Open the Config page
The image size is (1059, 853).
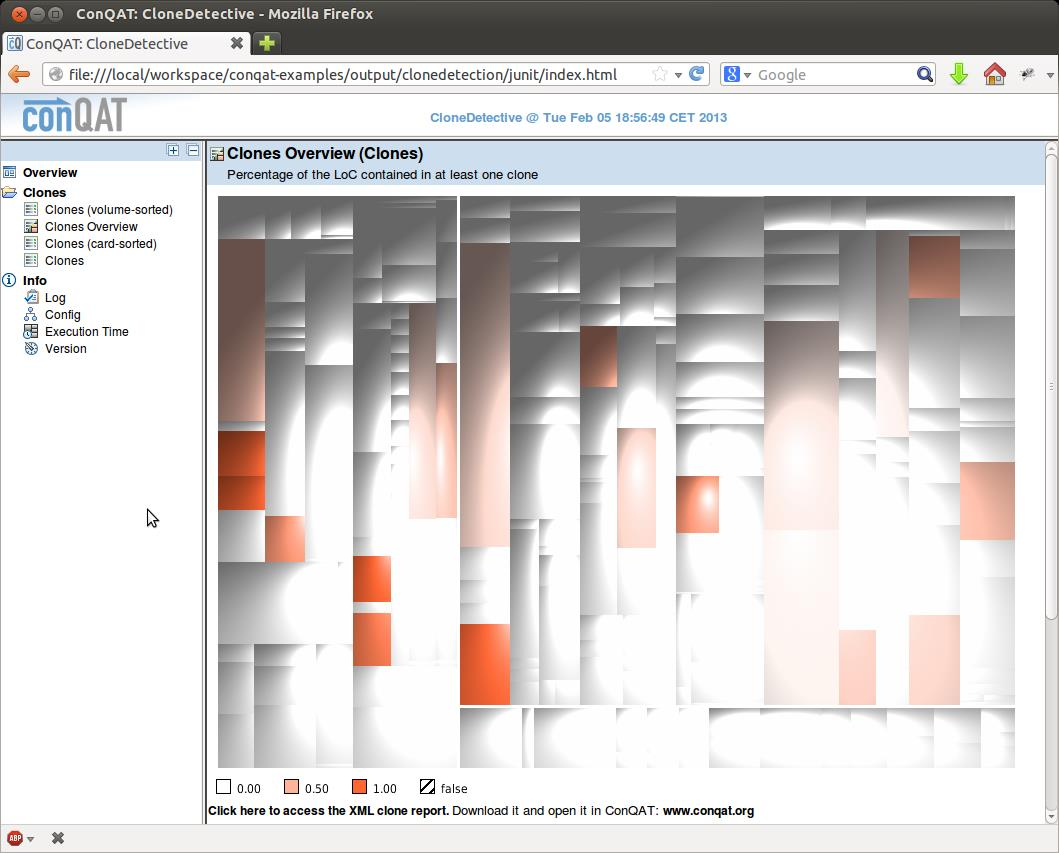[x=63, y=315]
